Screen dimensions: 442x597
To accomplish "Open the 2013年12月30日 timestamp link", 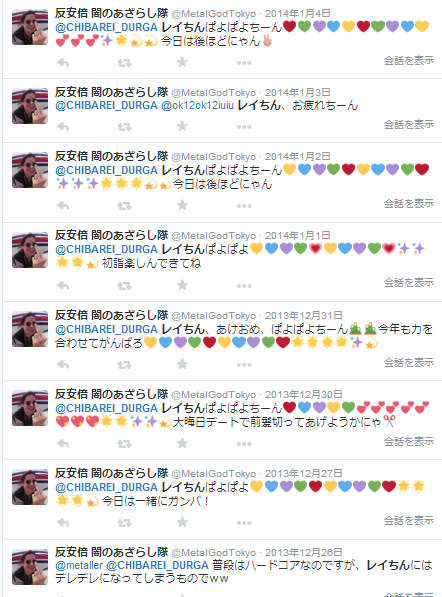I will tap(303, 394).
